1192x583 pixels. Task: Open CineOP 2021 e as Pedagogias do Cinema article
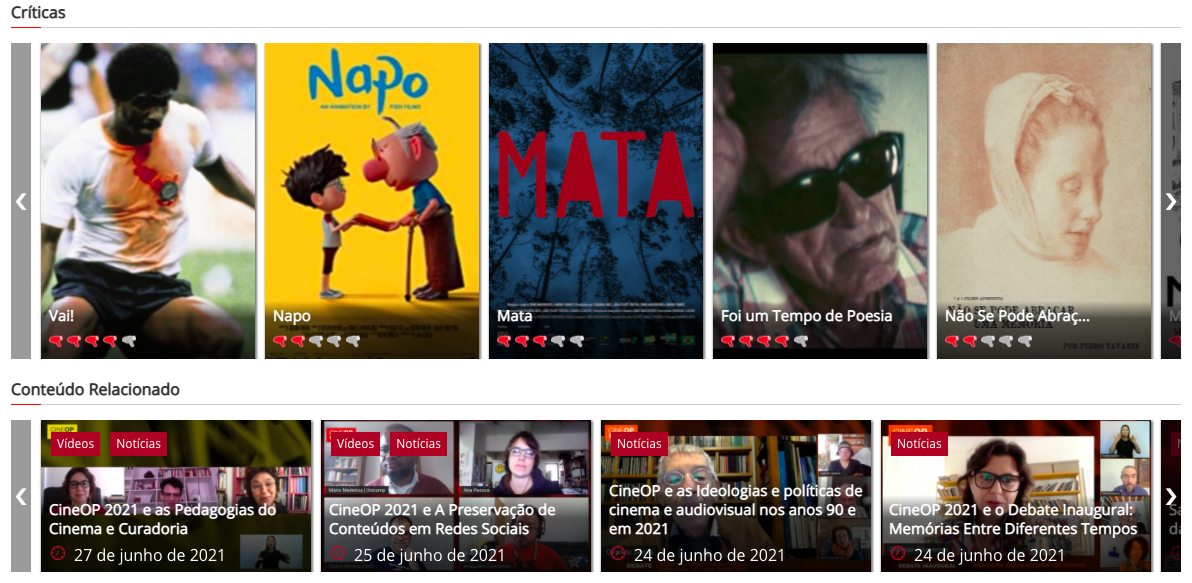163,519
